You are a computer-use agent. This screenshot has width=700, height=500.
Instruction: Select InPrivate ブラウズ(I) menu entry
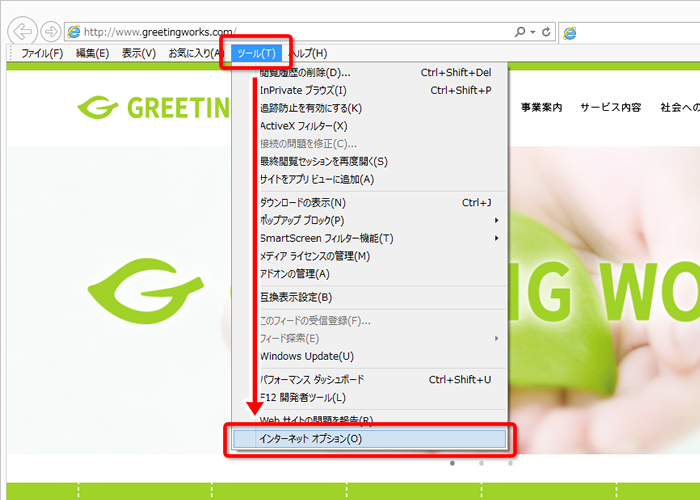(x=303, y=90)
